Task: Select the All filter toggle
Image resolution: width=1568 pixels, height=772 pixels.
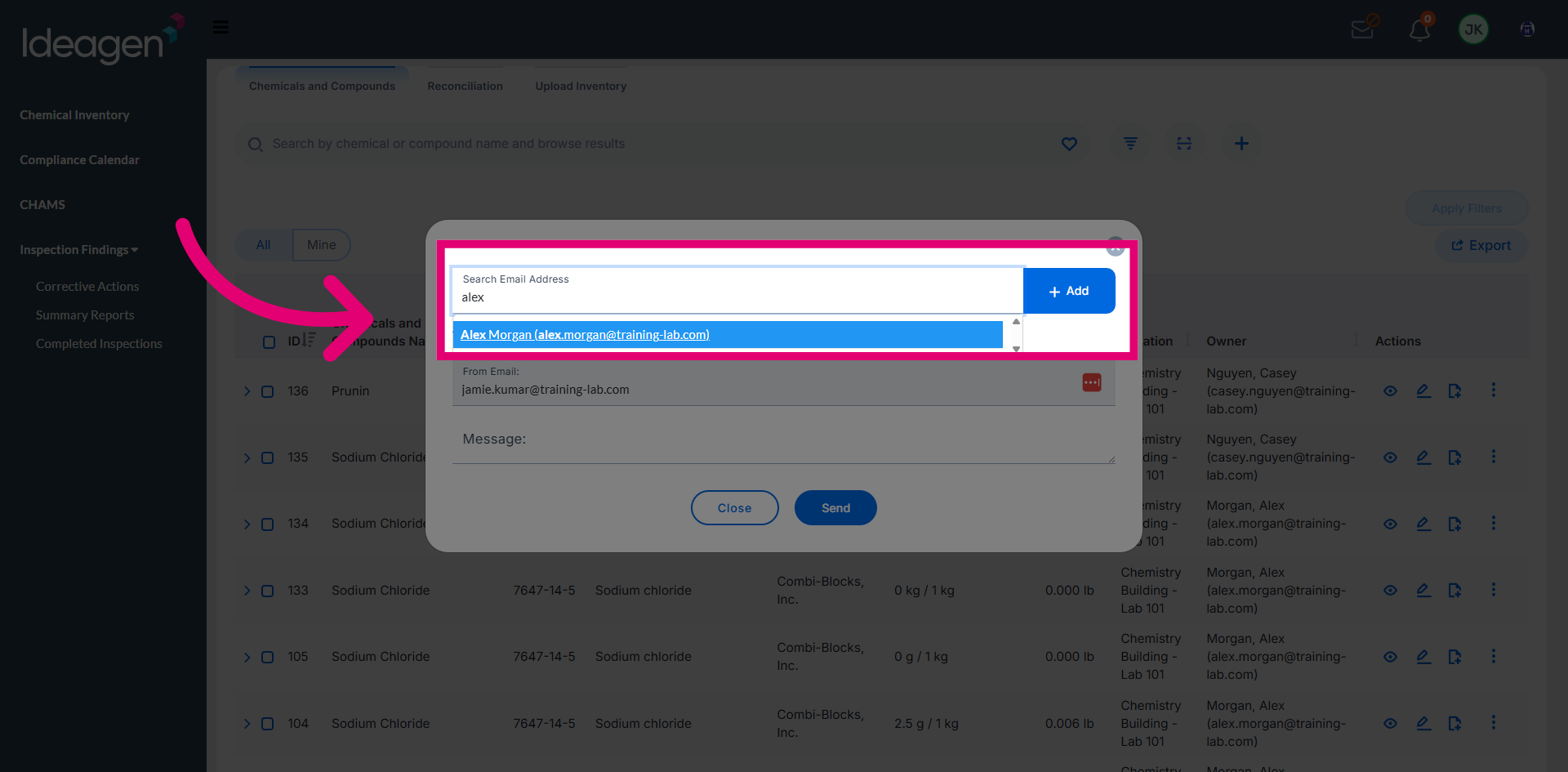Action: [x=263, y=245]
